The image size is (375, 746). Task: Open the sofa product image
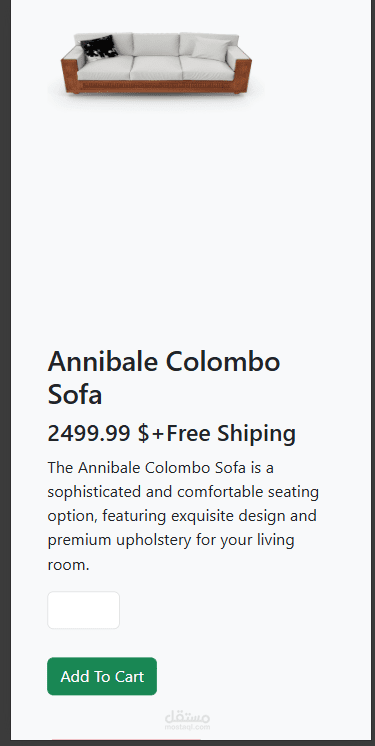[x=156, y=63]
